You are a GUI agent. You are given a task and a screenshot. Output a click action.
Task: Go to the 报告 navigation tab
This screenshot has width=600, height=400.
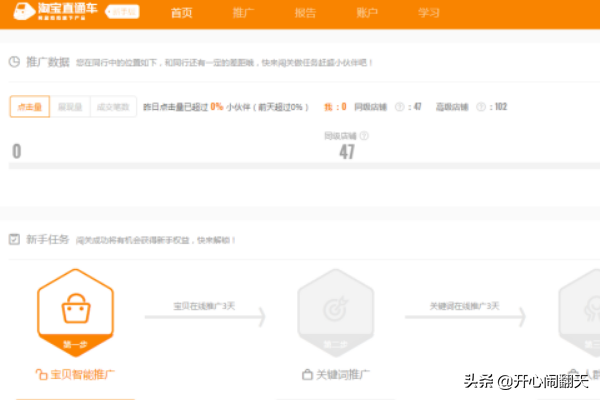coord(306,13)
